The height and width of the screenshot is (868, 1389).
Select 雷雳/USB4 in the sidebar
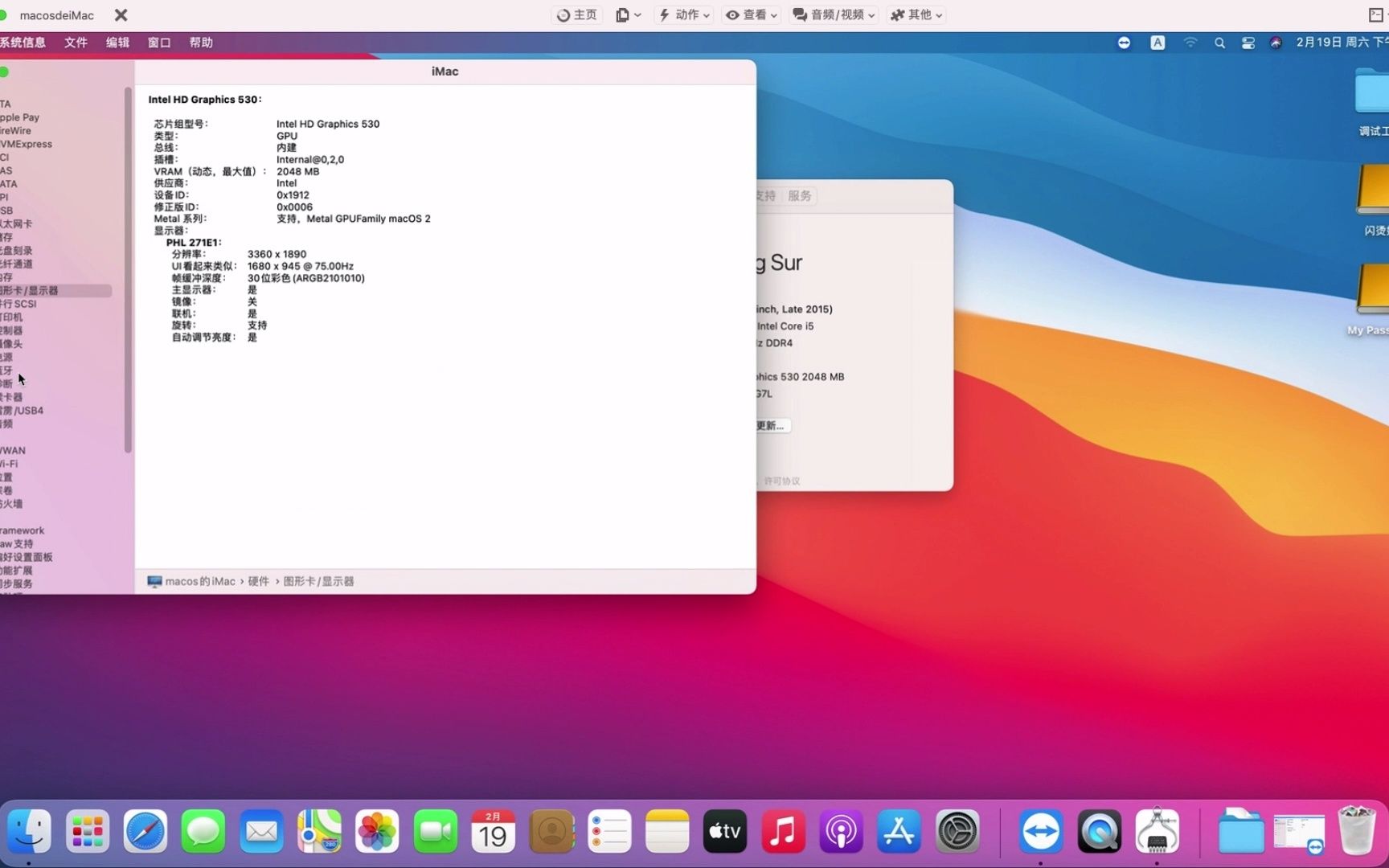[x=22, y=410]
